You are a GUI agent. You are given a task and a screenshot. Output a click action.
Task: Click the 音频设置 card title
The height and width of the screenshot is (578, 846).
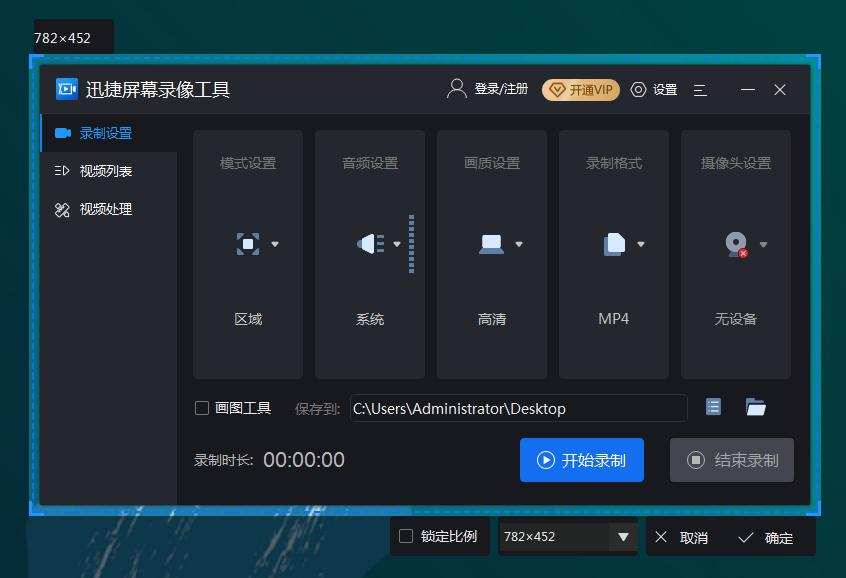coord(370,163)
